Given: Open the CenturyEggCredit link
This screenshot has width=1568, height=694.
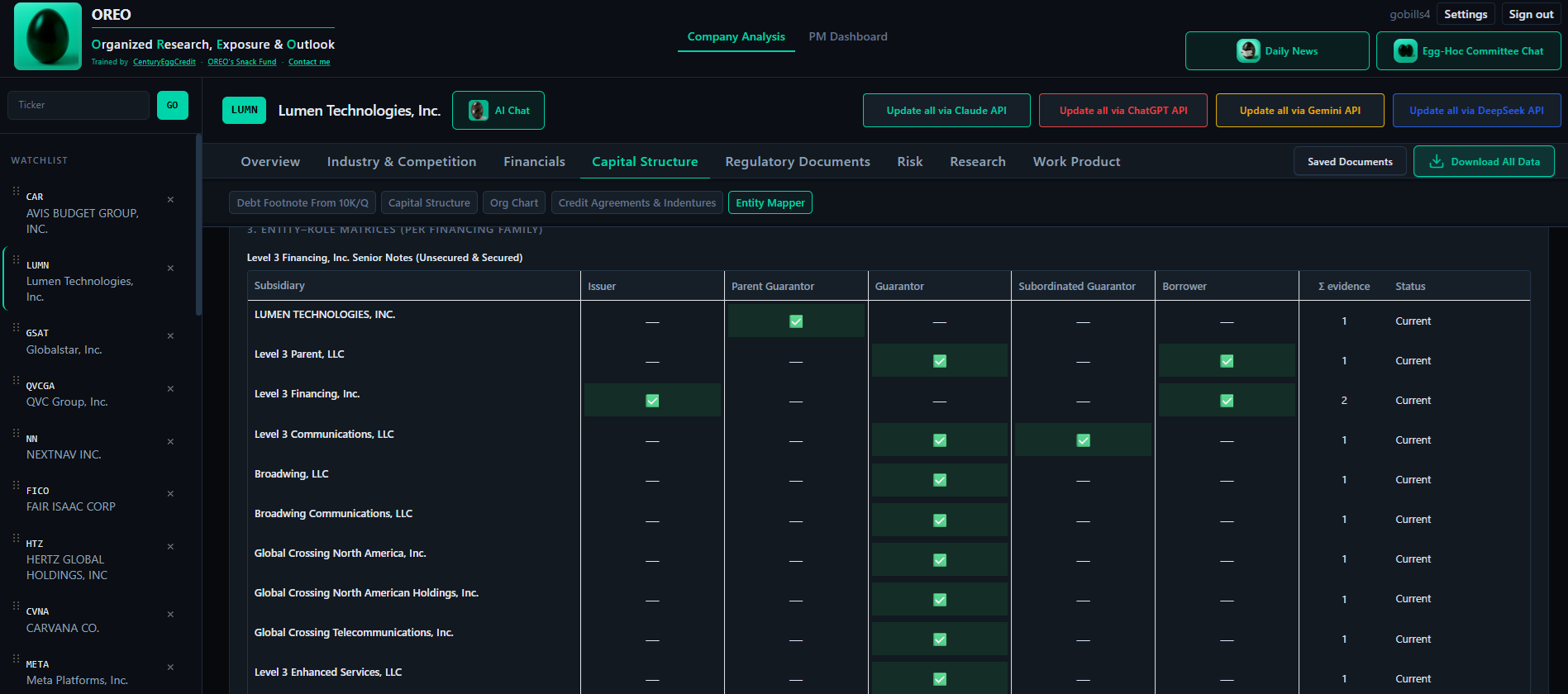Looking at the screenshot, I should pyautogui.click(x=164, y=62).
